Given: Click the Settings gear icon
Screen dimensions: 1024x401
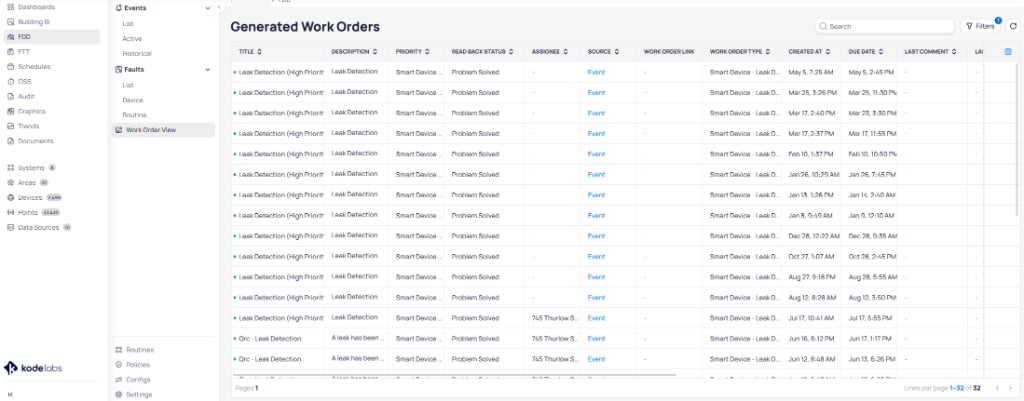Looking at the screenshot, I should (119, 394).
